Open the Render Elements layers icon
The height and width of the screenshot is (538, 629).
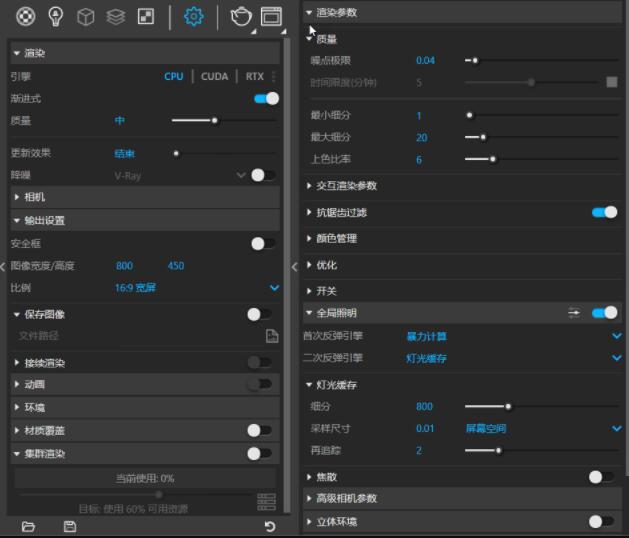116,16
